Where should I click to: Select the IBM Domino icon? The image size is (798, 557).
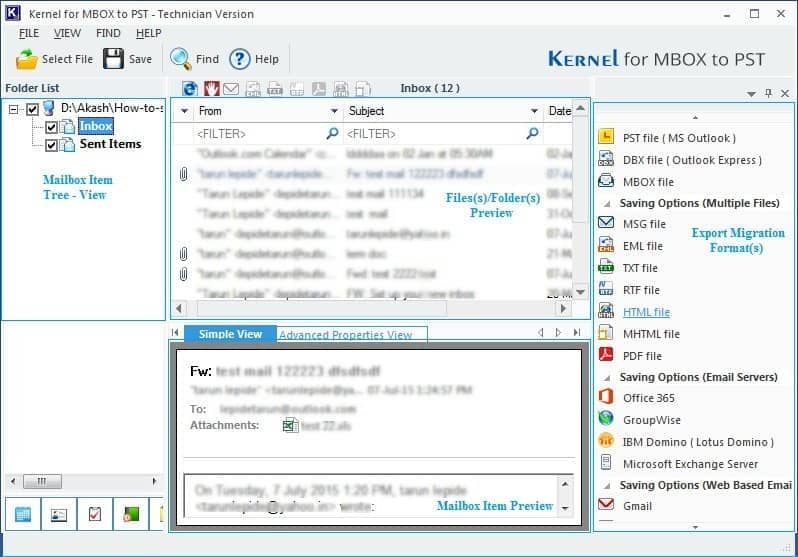point(606,440)
